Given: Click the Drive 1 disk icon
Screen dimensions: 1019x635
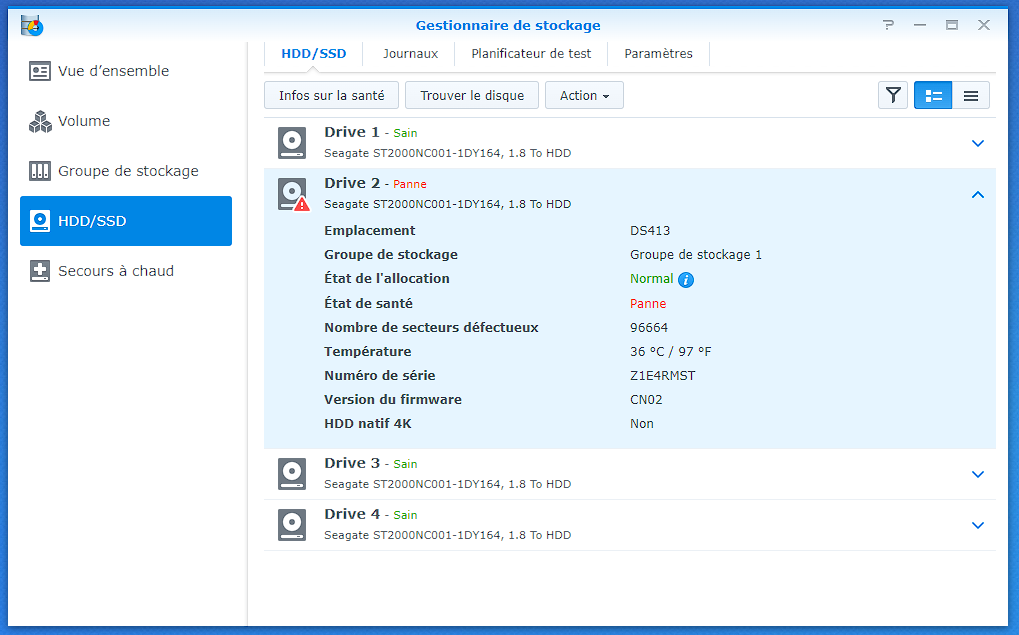Looking at the screenshot, I should pos(292,143).
